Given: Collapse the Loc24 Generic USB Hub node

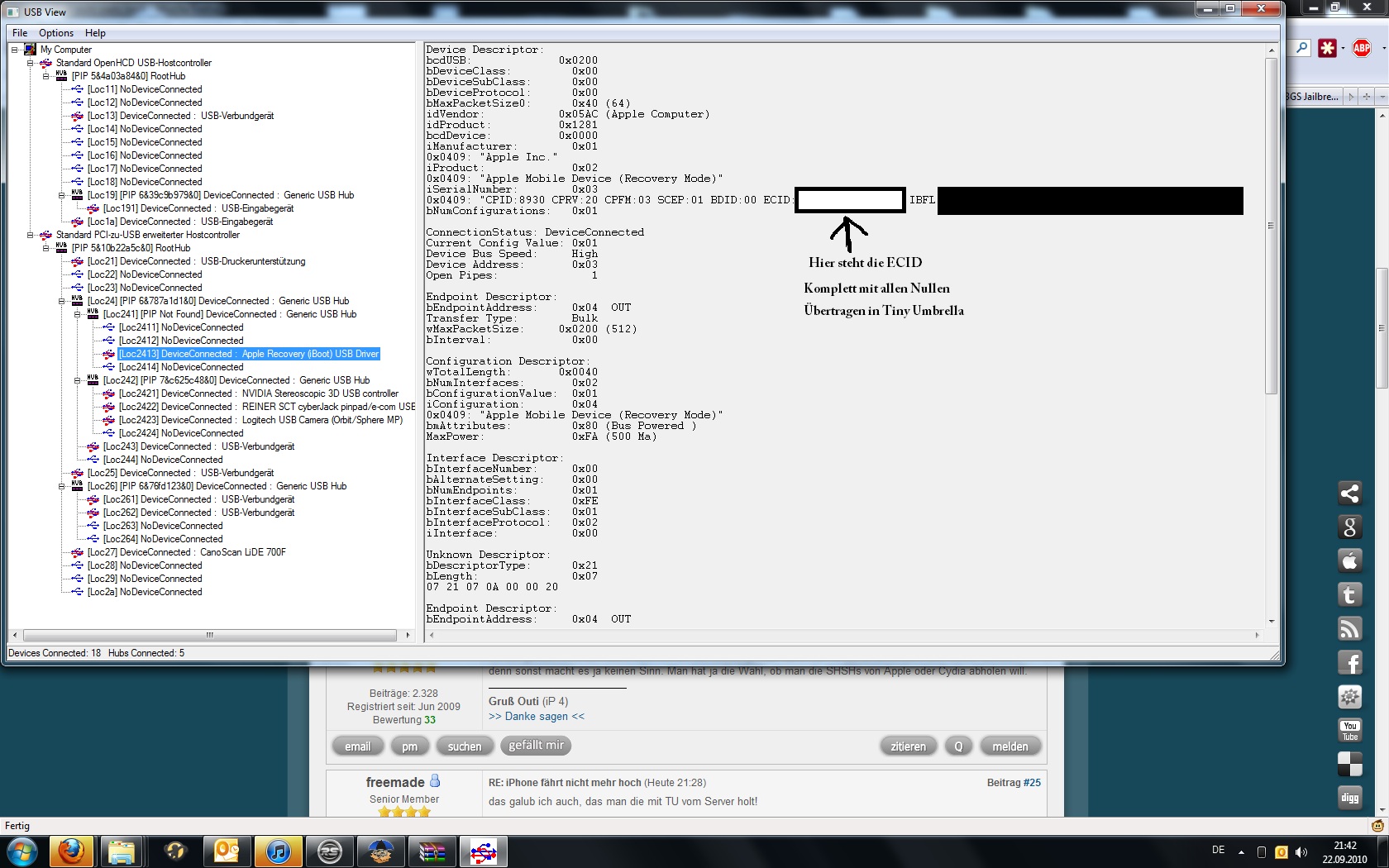Looking at the screenshot, I should coord(62,301).
